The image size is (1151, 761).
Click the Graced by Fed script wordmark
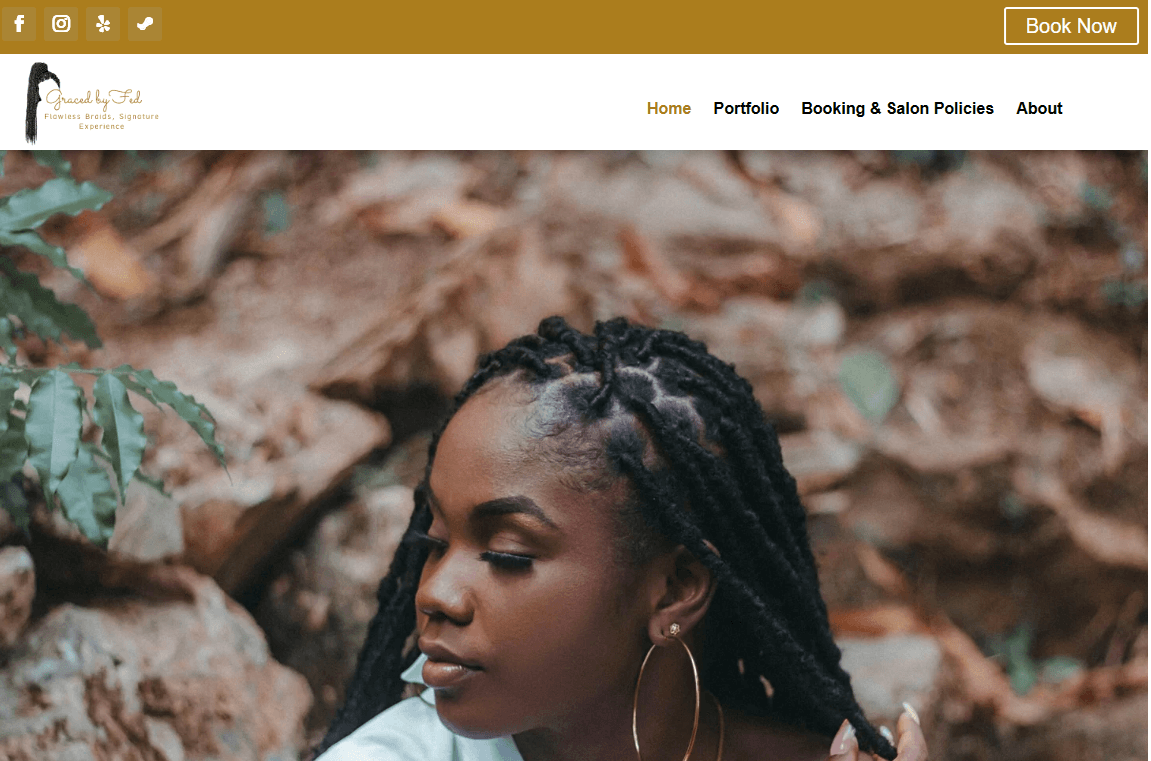(x=94, y=98)
